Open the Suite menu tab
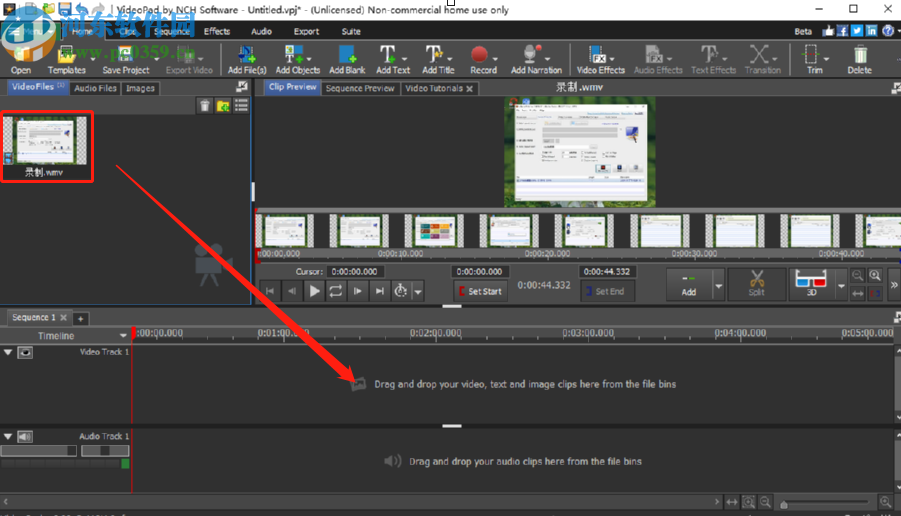 (x=351, y=31)
